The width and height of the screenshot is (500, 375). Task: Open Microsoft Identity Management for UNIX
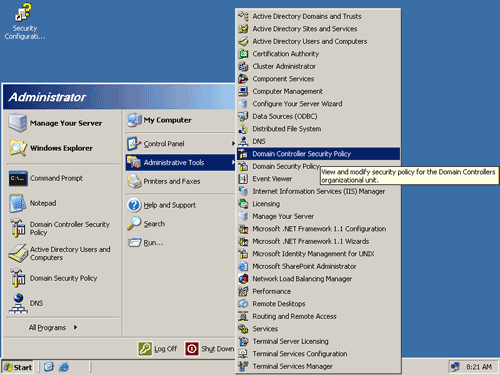click(318, 254)
